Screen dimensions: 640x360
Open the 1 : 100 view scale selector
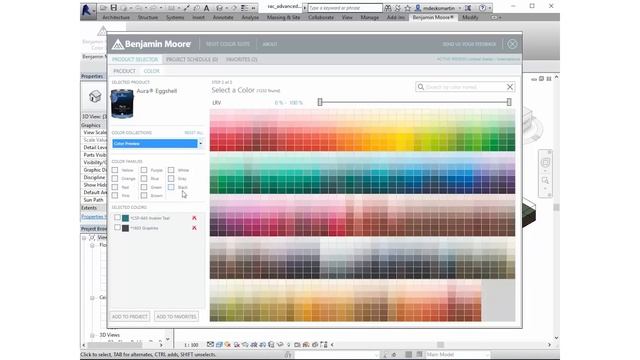click(x=191, y=345)
